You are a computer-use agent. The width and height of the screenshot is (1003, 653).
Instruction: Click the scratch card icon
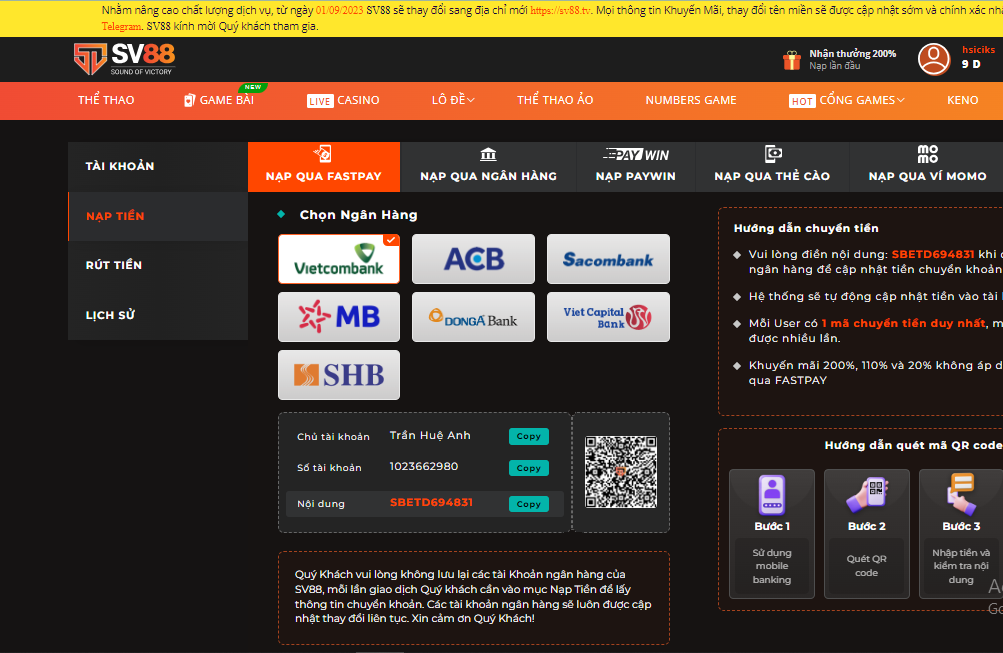tap(773, 153)
